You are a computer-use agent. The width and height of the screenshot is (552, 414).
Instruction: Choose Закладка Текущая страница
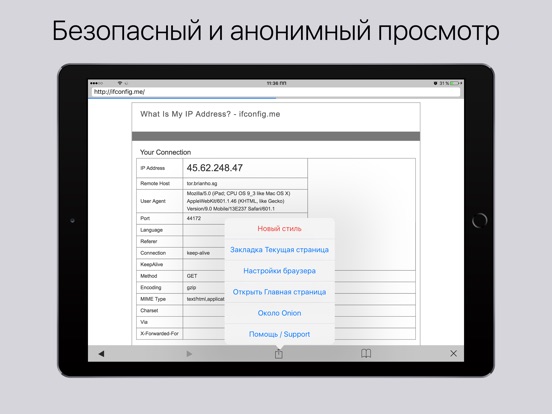pyautogui.click(x=279, y=250)
